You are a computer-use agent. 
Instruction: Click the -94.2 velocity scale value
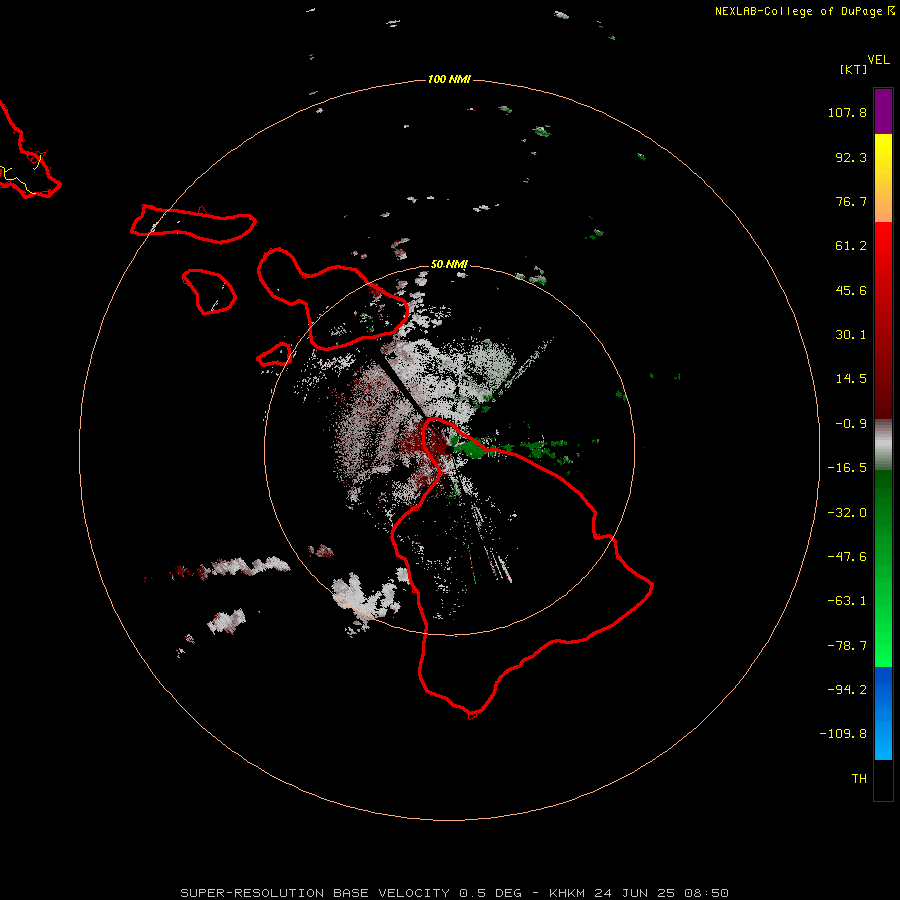[x=847, y=690]
